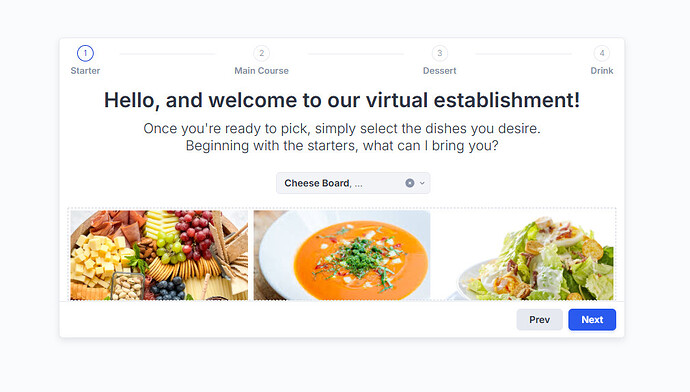This screenshot has height=392, width=690.
Task: Pick the Caesar salad image
Action: 525,255
